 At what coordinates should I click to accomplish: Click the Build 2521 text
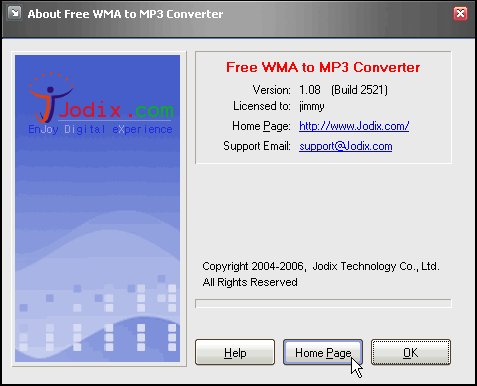pos(359,90)
